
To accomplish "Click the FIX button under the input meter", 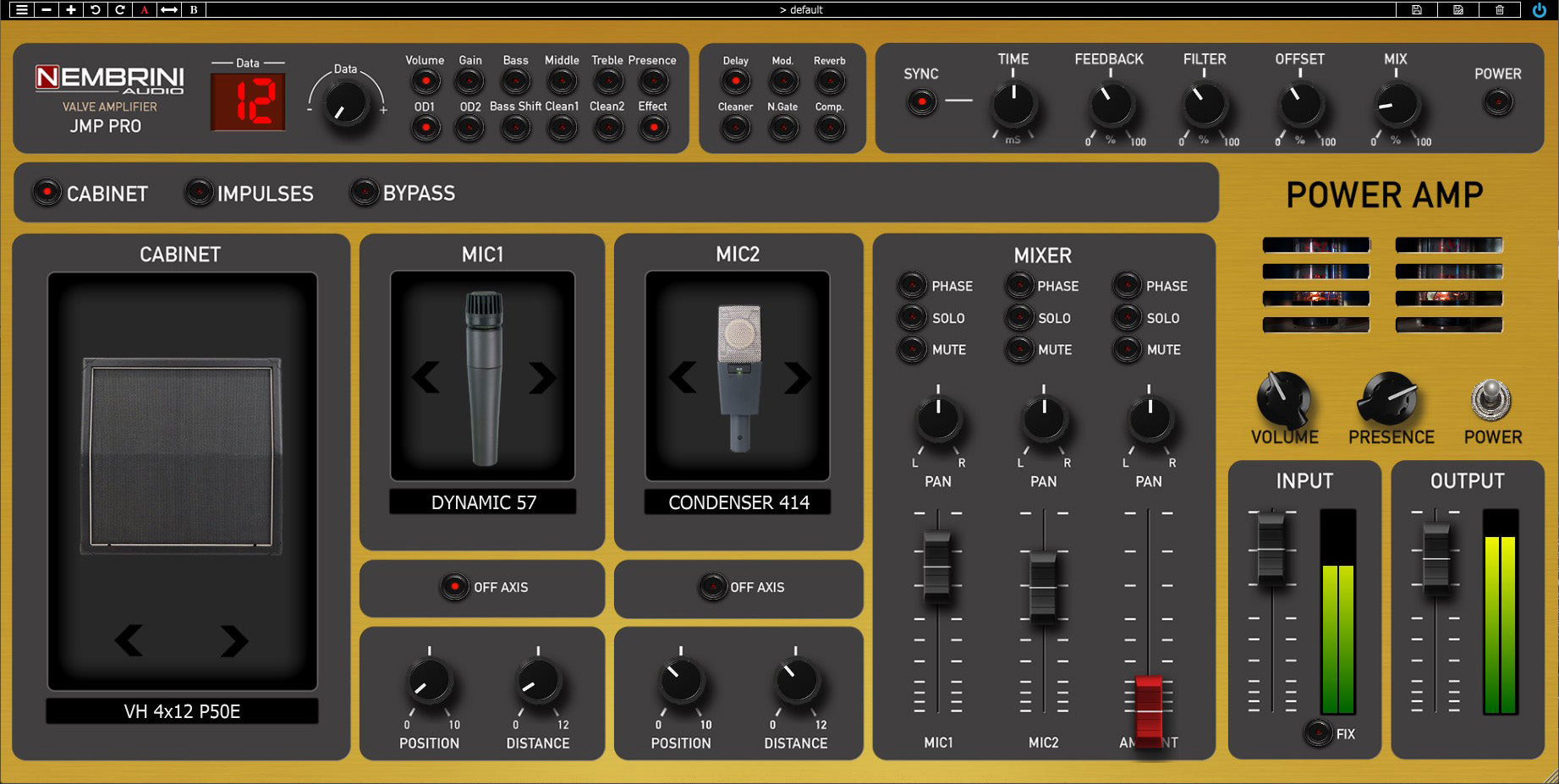I will [x=1317, y=734].
